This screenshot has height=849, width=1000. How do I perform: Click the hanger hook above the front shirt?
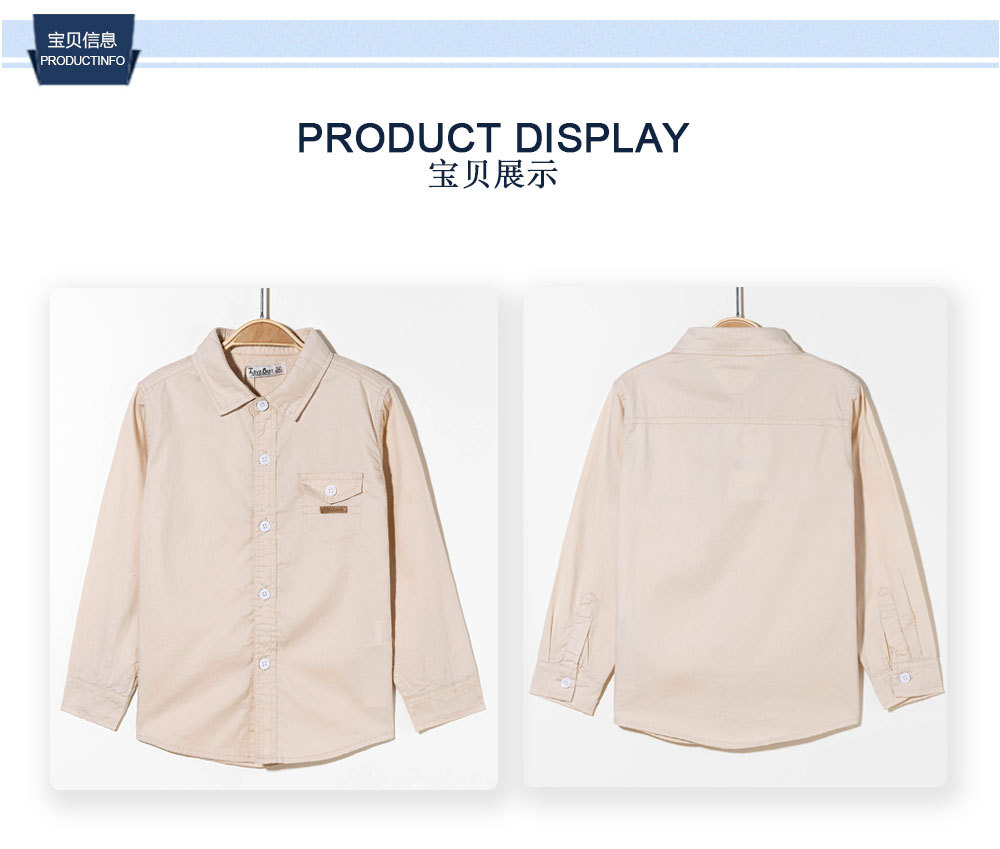[265, 304]
